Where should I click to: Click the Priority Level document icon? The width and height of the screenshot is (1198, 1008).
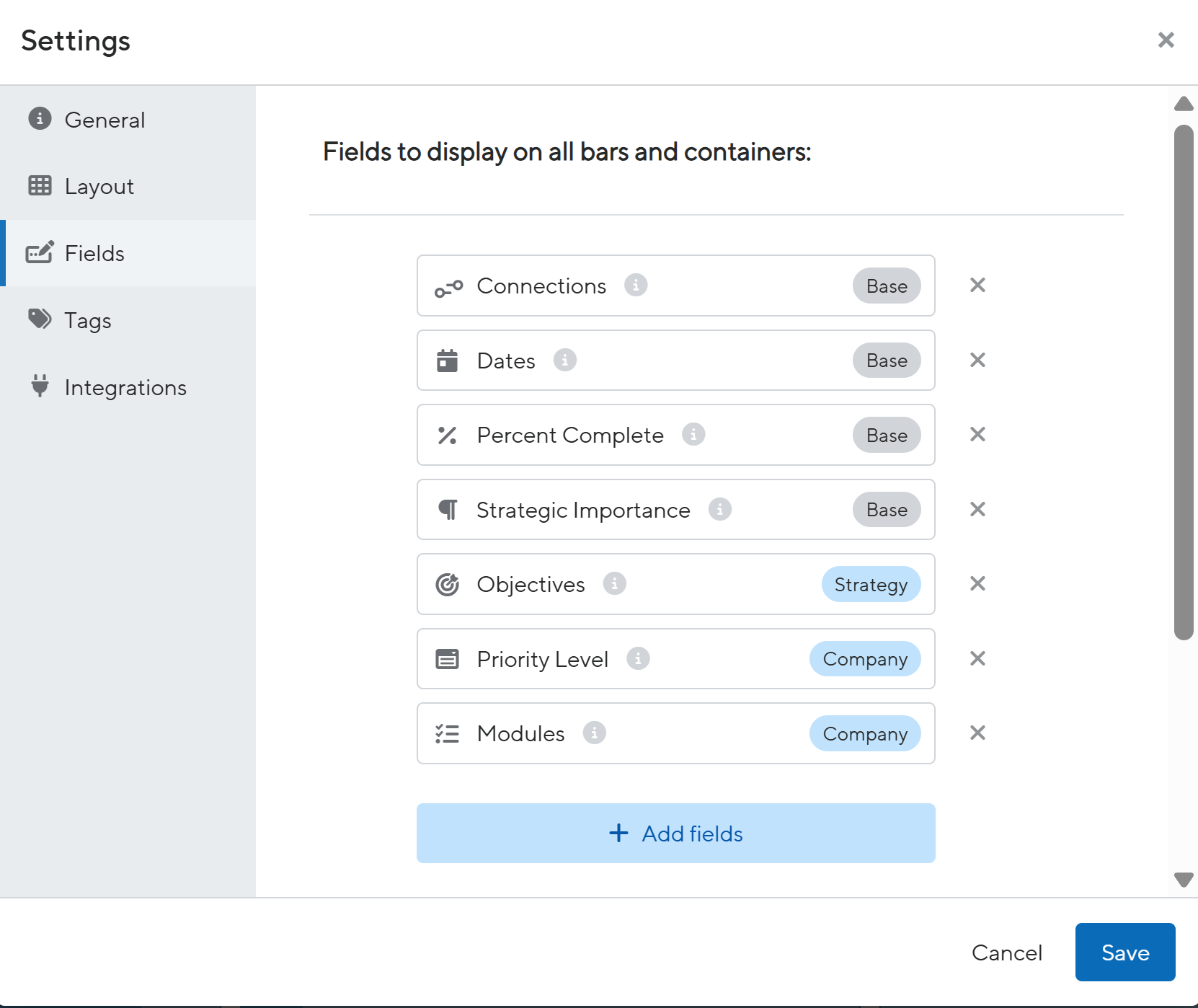click(x=448, y=659)
